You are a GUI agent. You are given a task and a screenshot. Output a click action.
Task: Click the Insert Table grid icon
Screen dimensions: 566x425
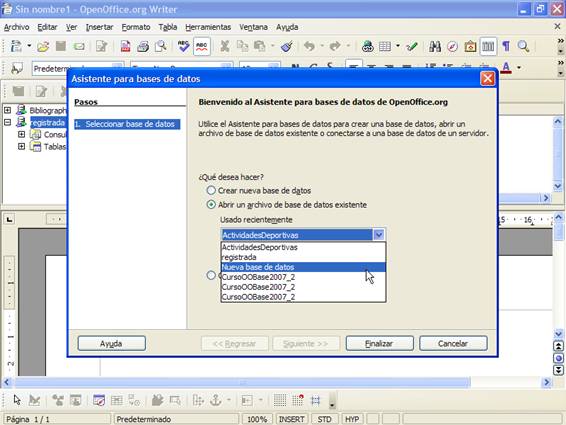[385, 47]
